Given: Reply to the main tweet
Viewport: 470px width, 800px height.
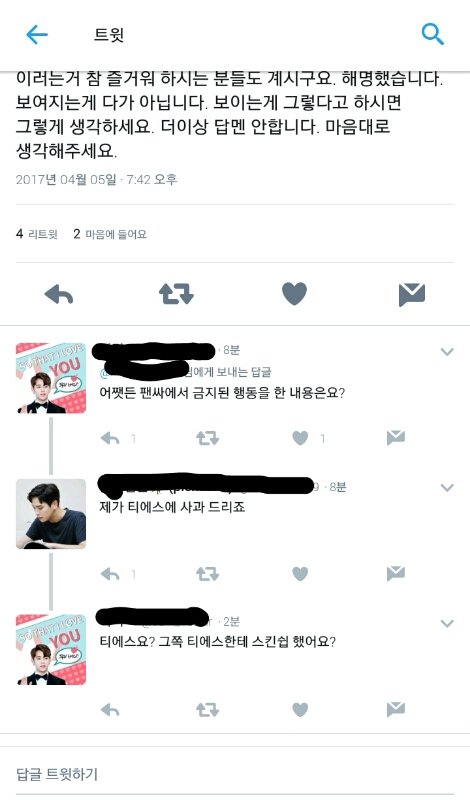Looking at the screenshot, I should [x=59, y=294].
